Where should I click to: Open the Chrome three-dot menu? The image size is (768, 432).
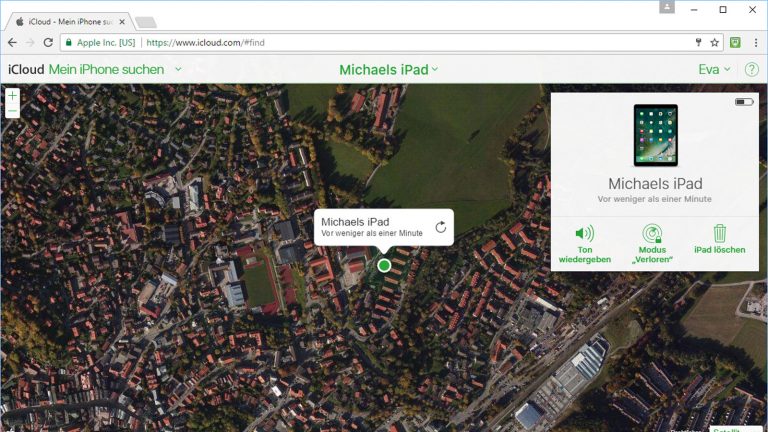[755, 43]
